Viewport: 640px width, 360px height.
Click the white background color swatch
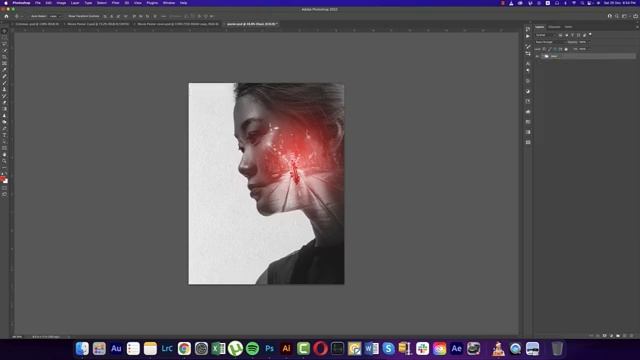(x=6, y=181)
